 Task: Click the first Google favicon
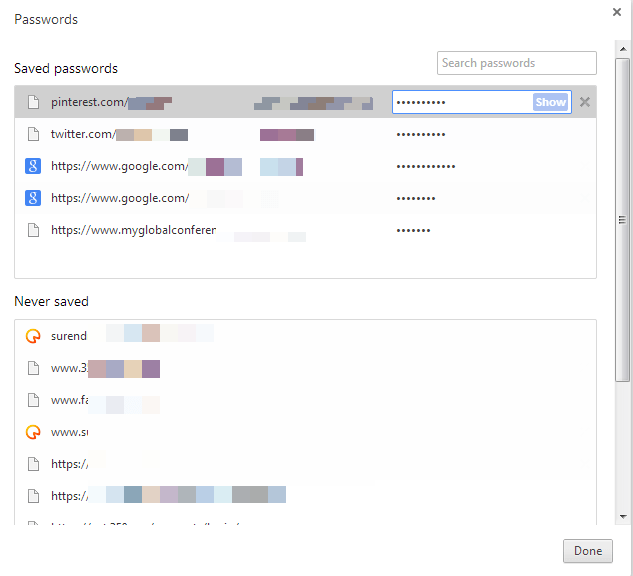33,166
